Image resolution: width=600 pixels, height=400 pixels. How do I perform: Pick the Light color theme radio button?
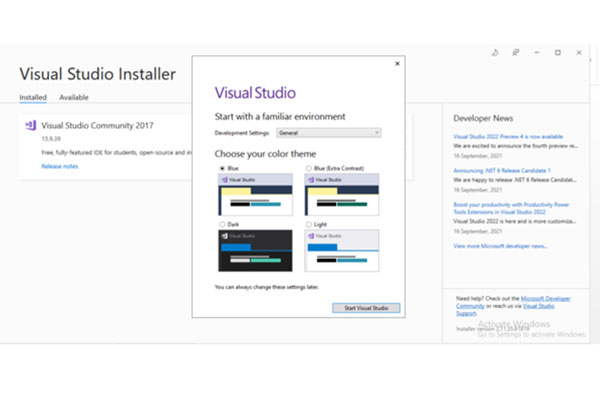308,225
